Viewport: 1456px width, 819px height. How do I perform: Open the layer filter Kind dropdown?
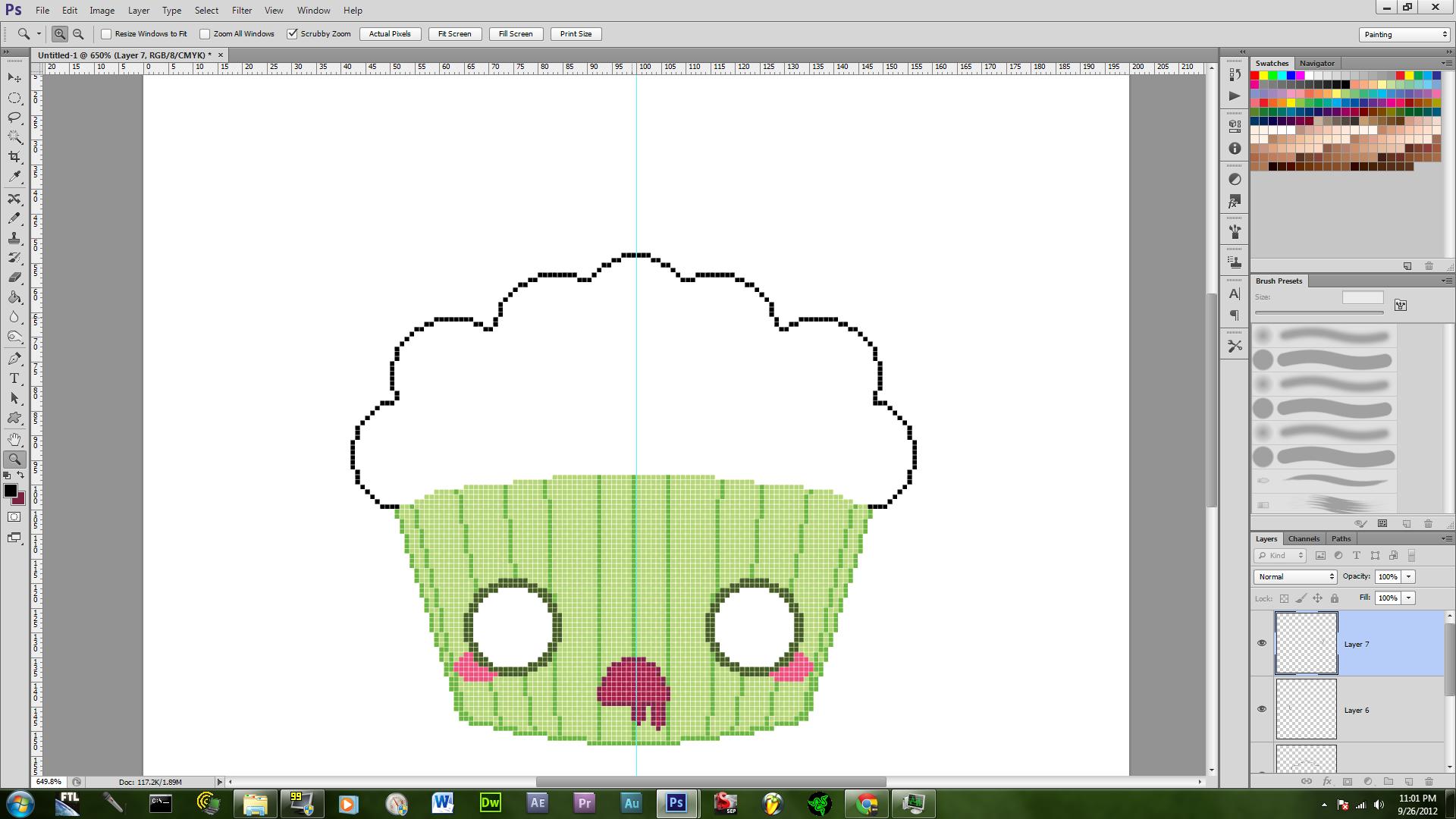point(1280,556)
